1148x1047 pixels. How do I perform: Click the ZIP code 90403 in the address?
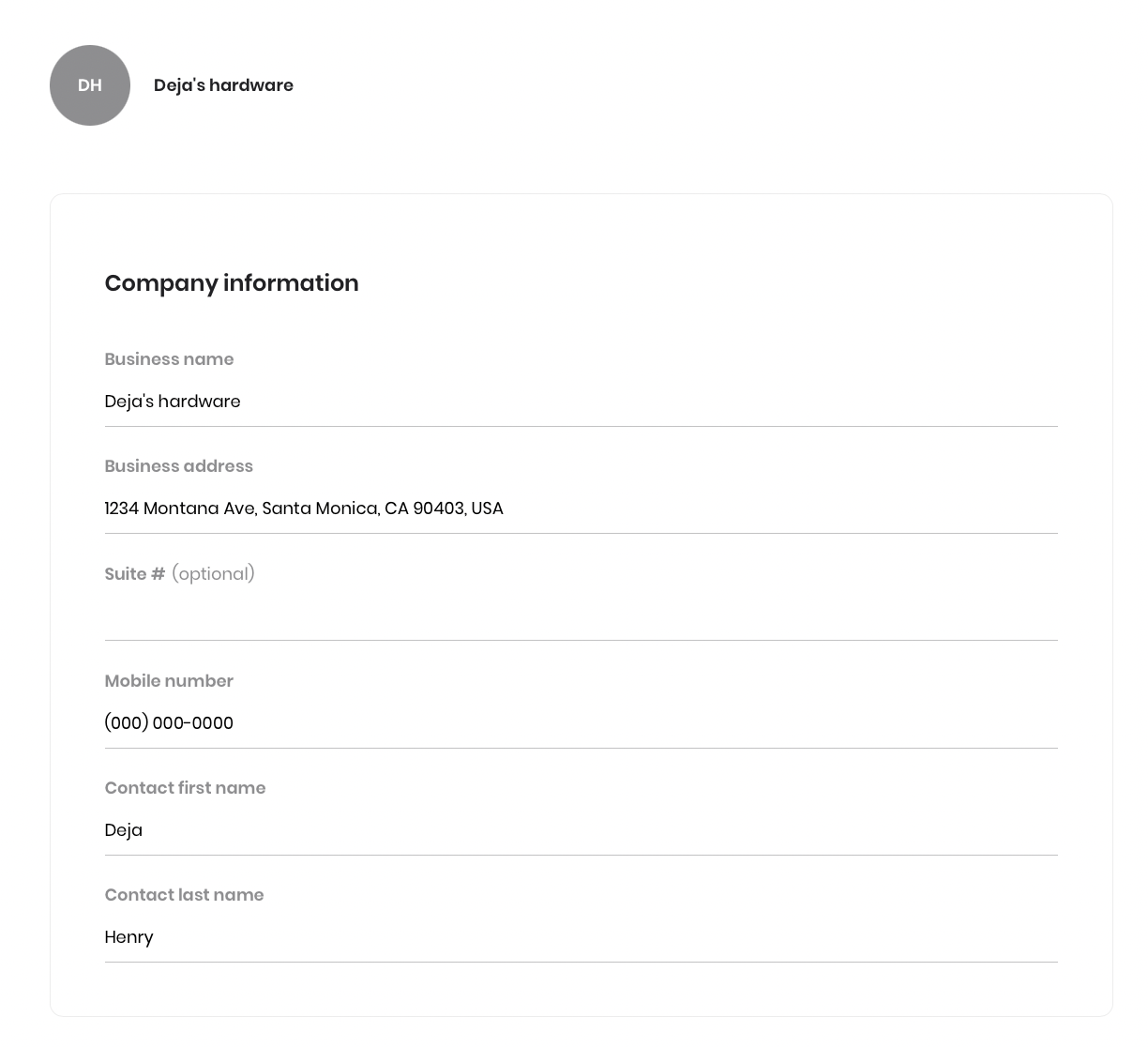click(x=438, y=508)
